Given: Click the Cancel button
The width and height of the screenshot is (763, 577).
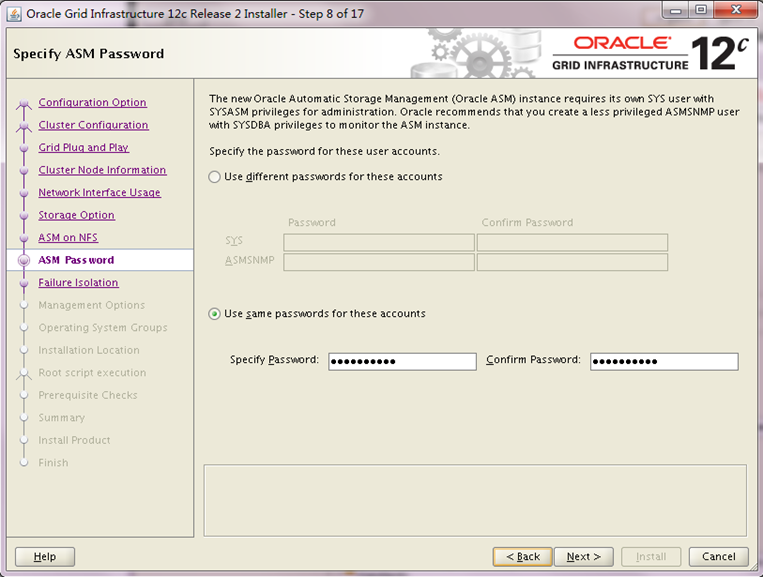Looking at the screenshot, I should pyautogui.click(x=719, y=557).
